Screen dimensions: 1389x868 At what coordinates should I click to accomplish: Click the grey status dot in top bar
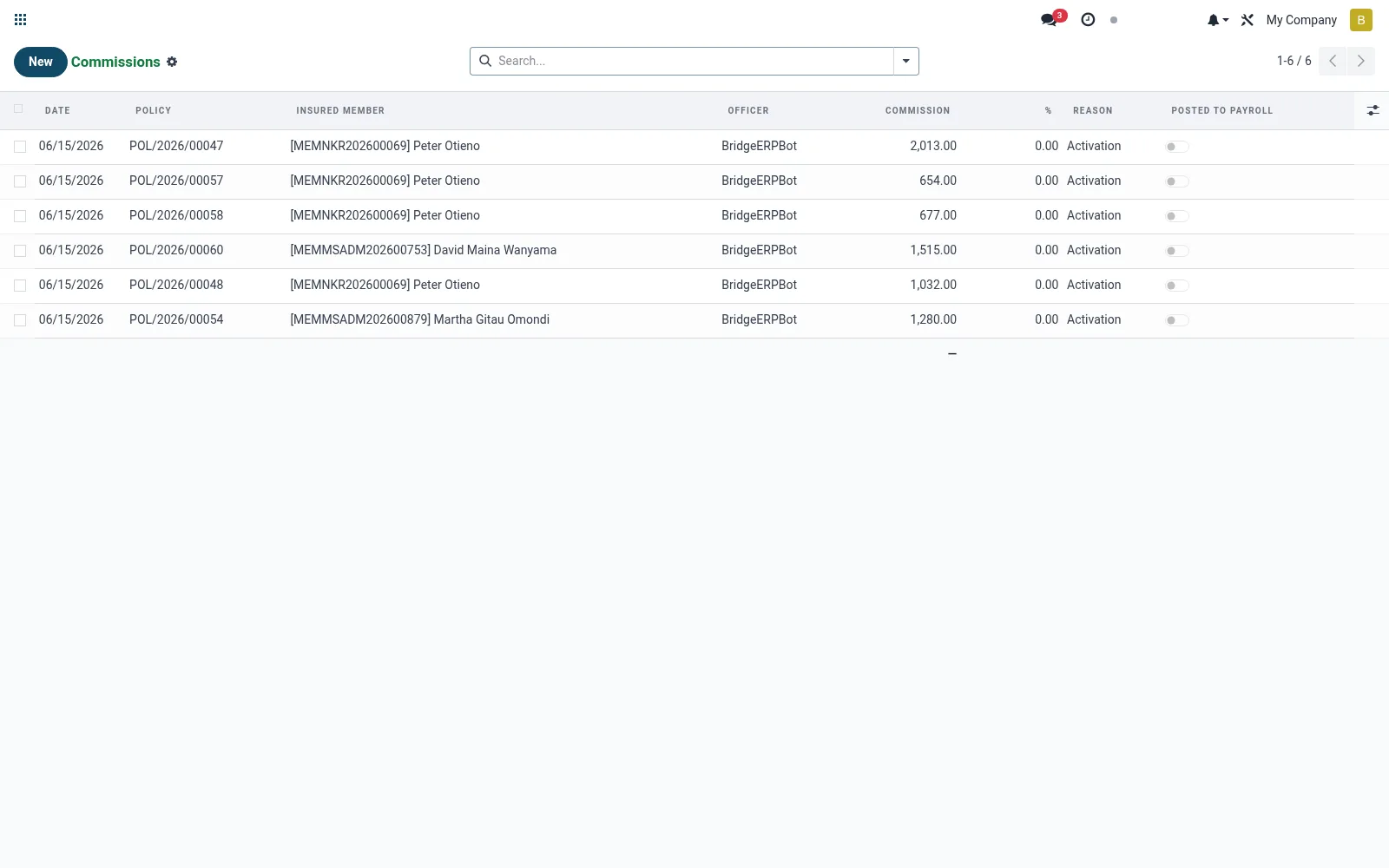[x=1114, y=20]
